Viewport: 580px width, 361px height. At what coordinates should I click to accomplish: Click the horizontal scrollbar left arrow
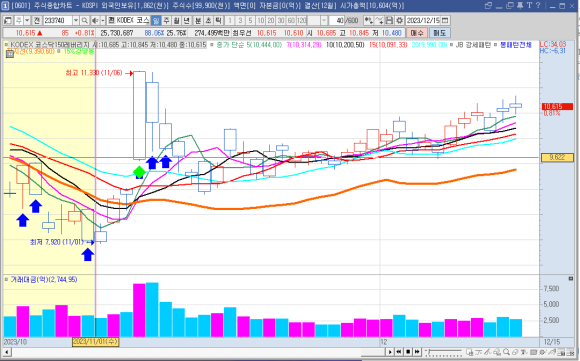click(x=6, y=352)
